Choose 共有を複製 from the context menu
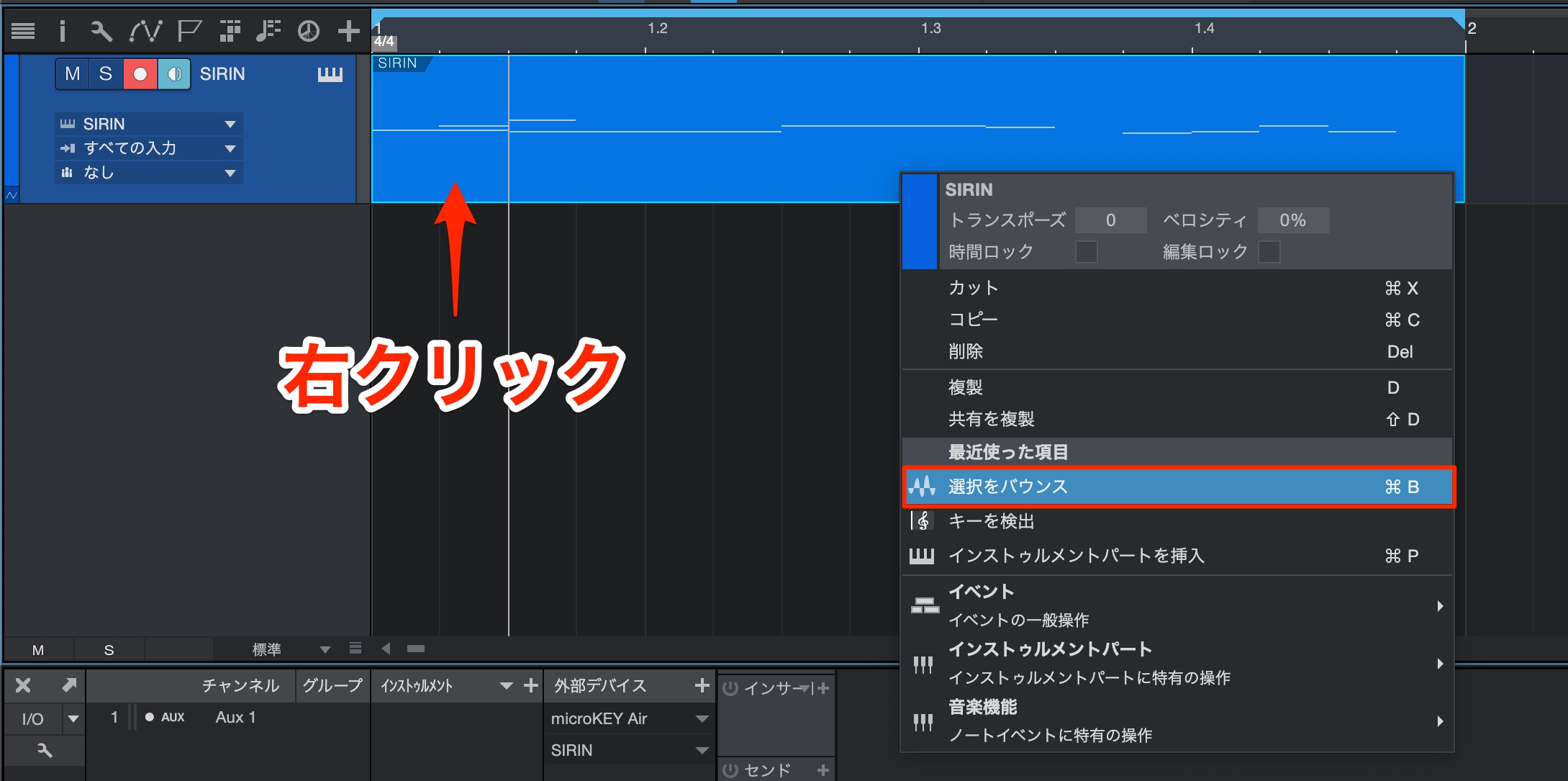The image size is (1568, 781). click(x=1177, y=419)
